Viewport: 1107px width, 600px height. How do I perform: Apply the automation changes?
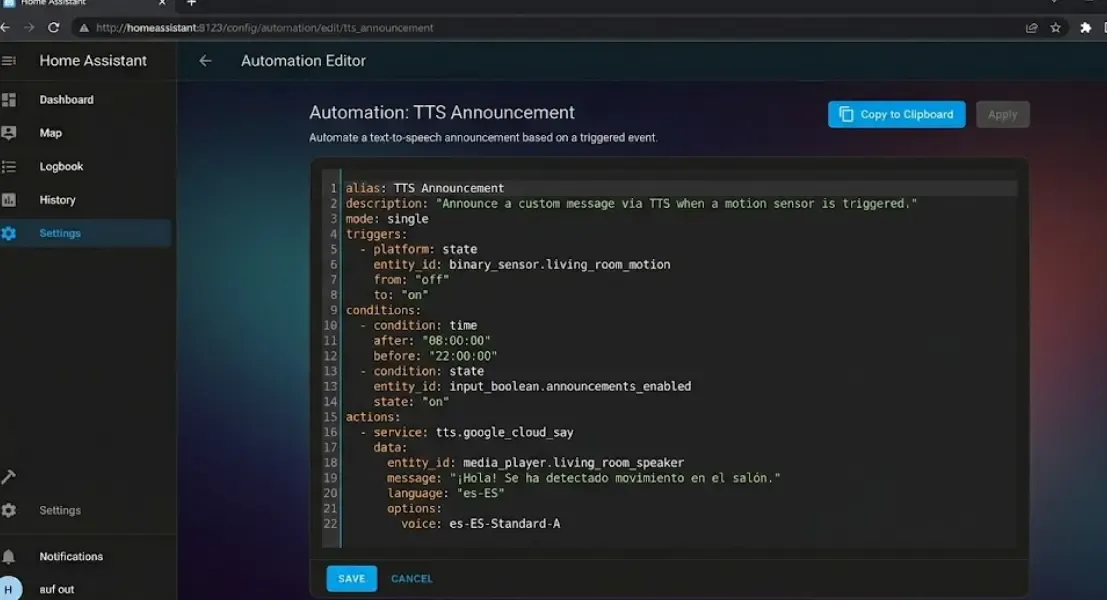(1002, 114)
